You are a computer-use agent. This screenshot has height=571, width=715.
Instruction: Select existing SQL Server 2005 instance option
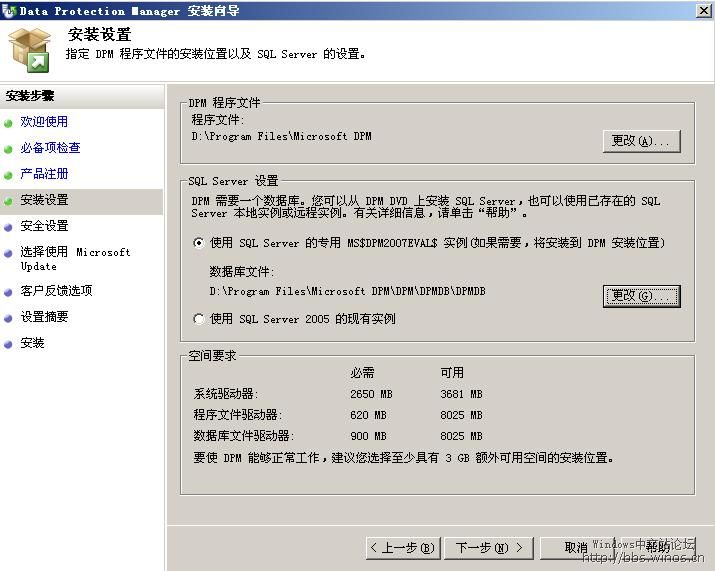pyautogui.click(x=199, y=319)
